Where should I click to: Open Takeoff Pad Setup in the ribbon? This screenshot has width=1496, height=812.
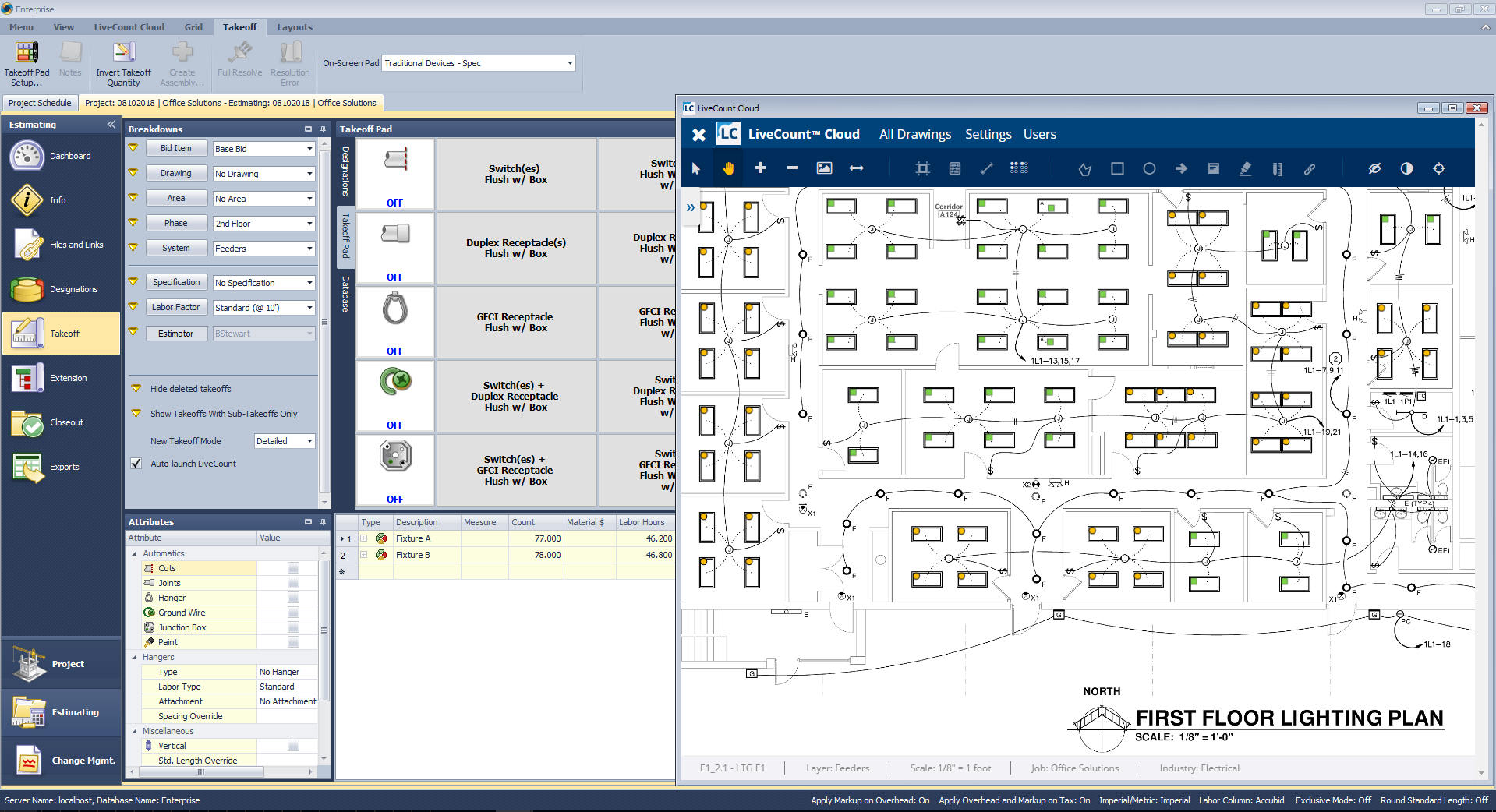tap(27, 62)
